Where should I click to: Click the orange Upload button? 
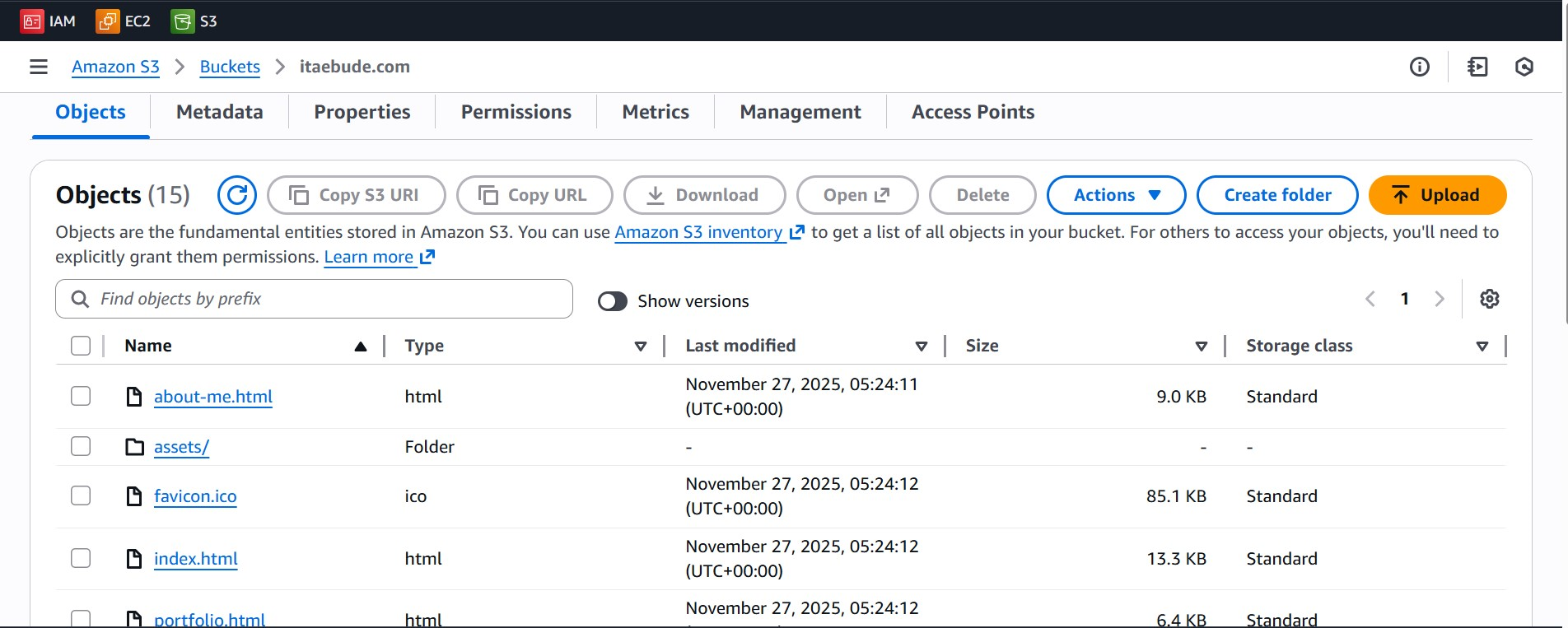click(x=1437, y=195)
